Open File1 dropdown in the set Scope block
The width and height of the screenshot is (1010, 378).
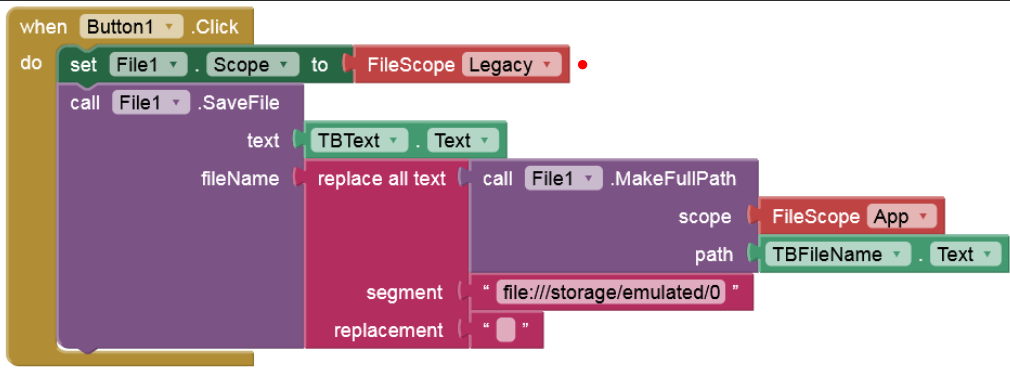pyautogui.click(x=148, y=65)
